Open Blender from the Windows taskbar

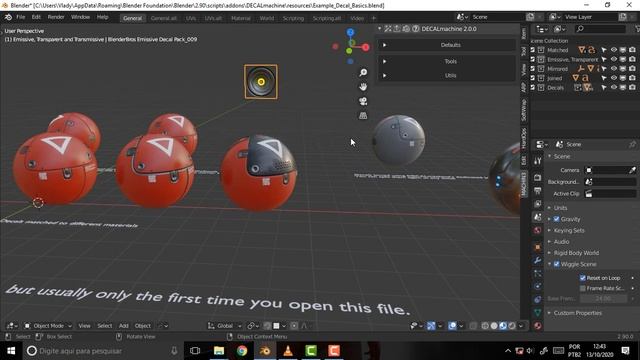click(264, 351)
